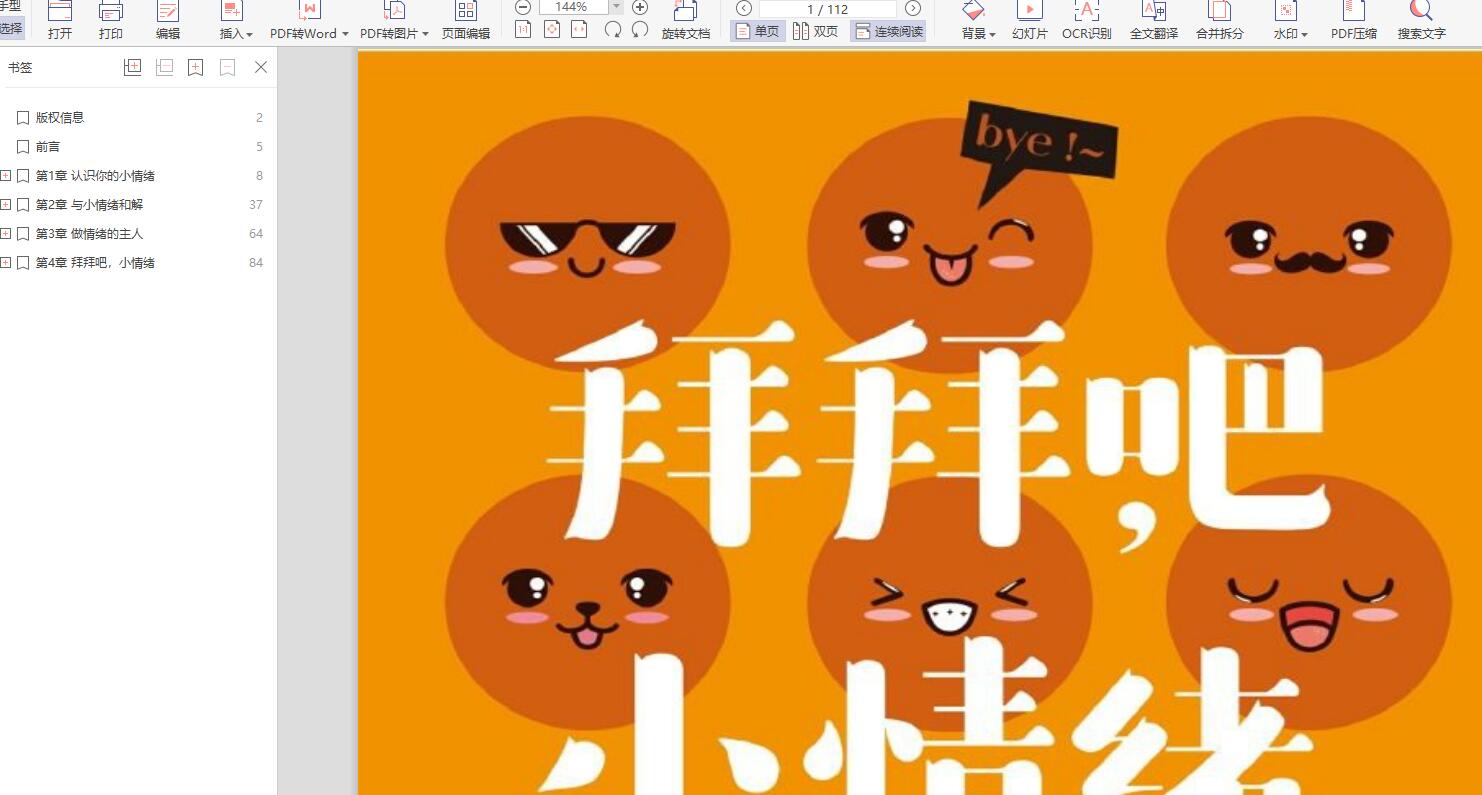Expand all bookmarks icon in 书签 panel

pos(132,67)
